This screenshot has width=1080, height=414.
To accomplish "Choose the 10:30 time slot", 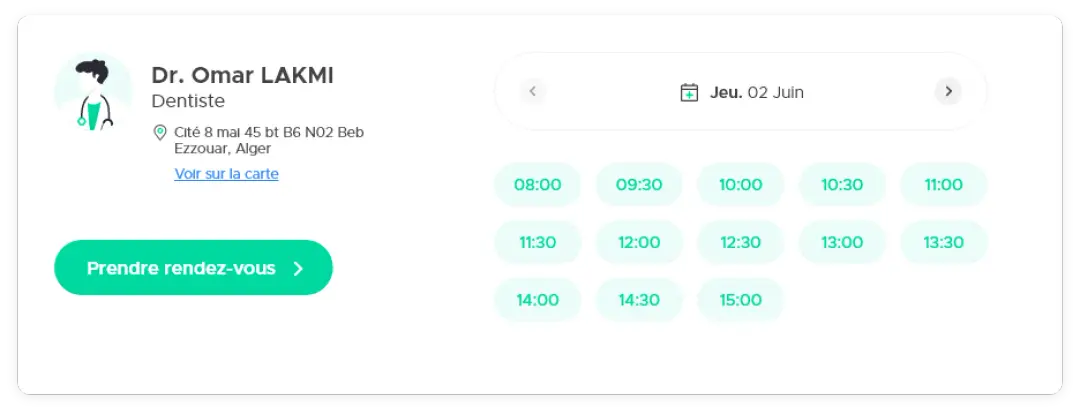I will click(842, 185).
